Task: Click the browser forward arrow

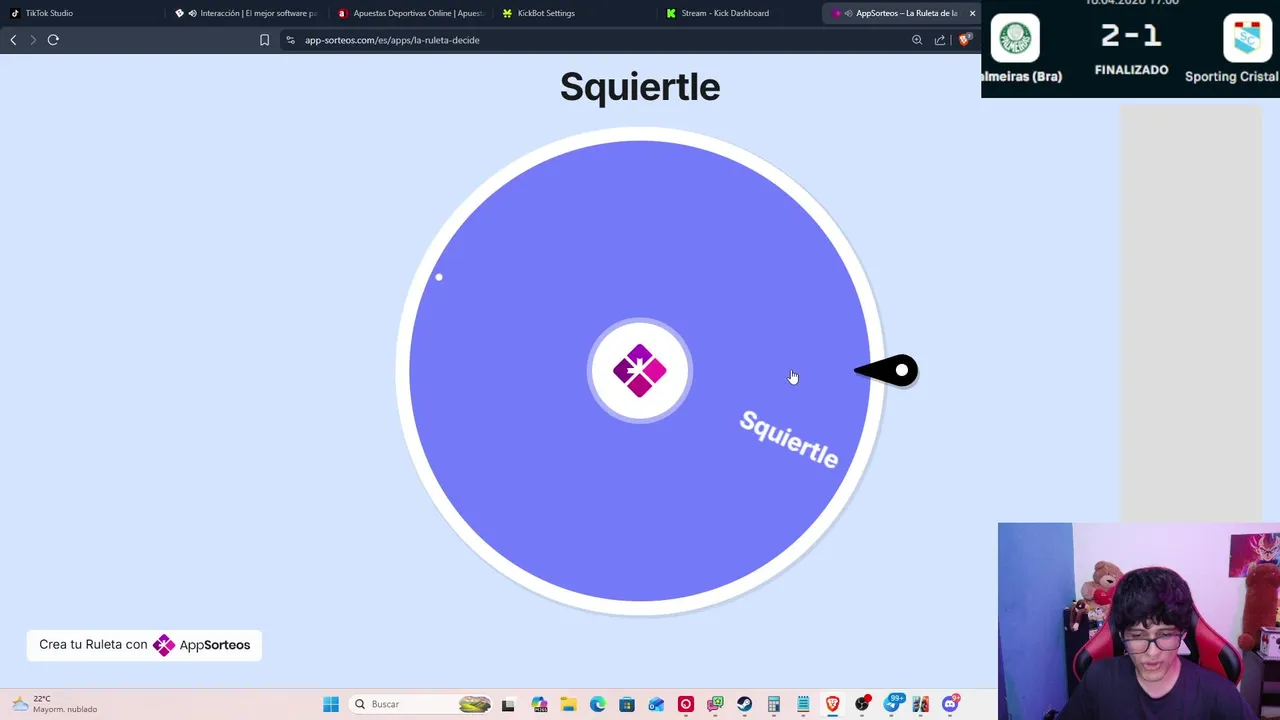Action: click(x=33, y=40)
